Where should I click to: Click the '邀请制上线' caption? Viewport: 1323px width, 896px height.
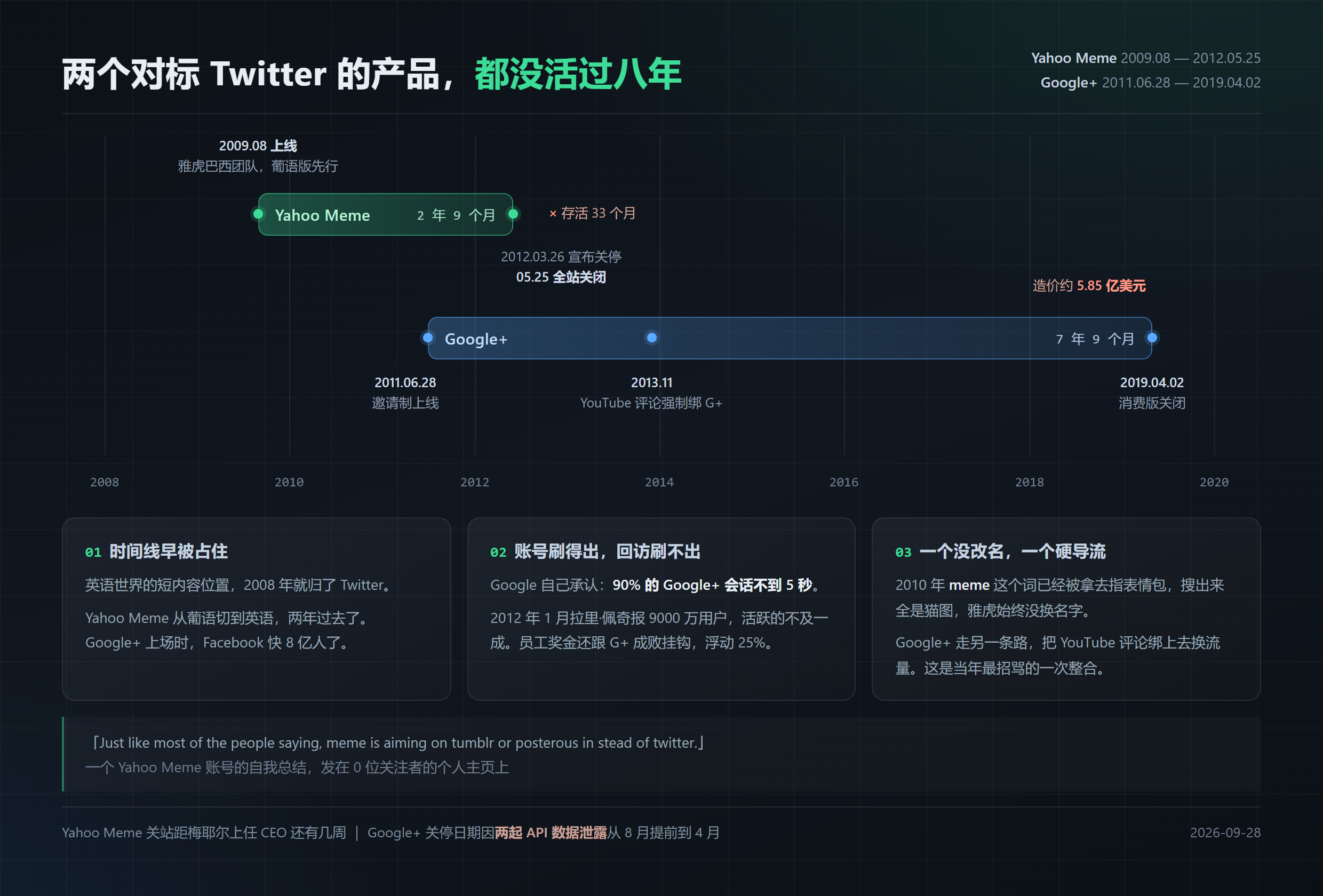click(x=405, y=403)
